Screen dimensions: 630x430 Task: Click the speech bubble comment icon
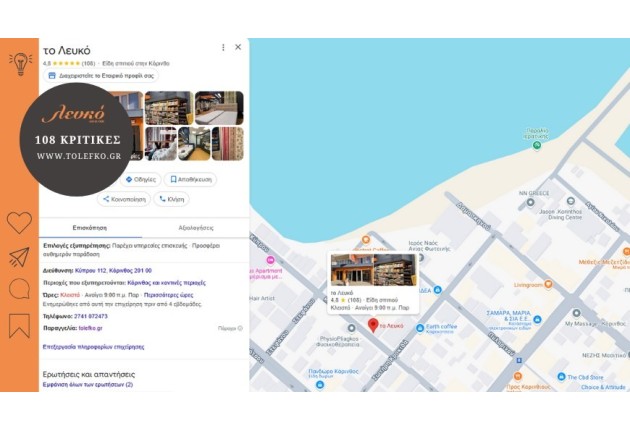20,289
